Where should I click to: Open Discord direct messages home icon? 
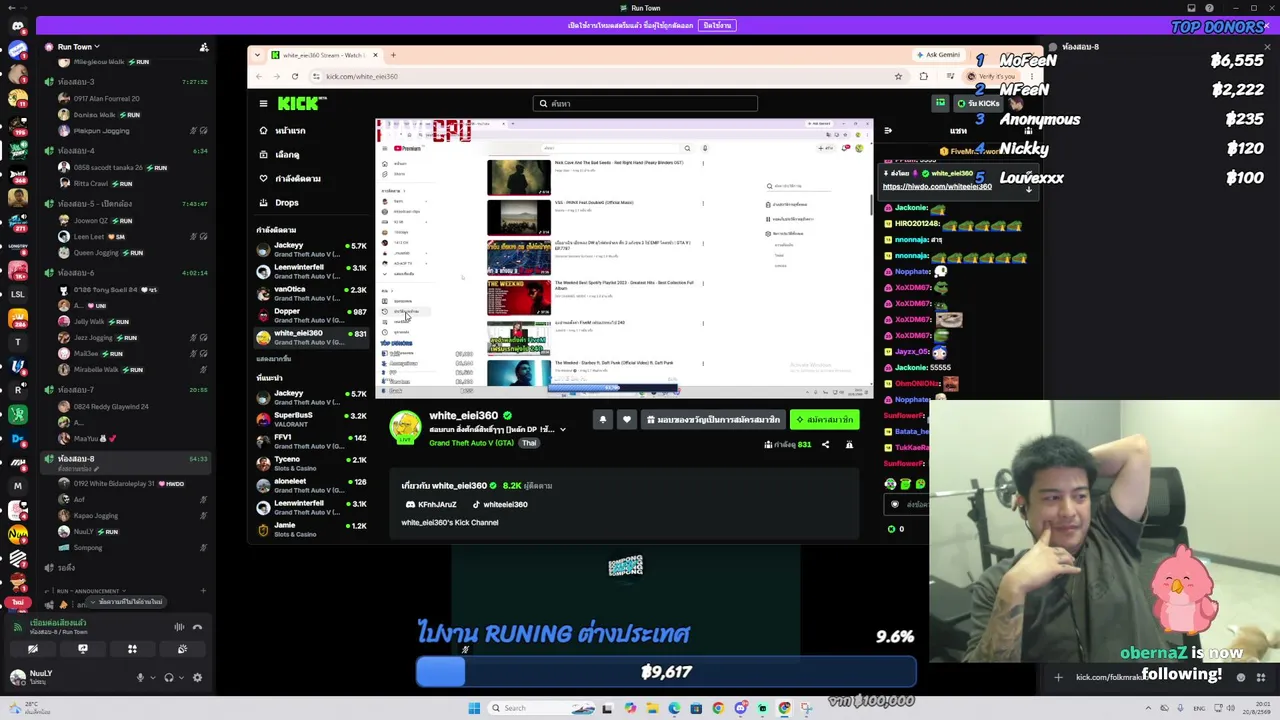click(17, 24)
